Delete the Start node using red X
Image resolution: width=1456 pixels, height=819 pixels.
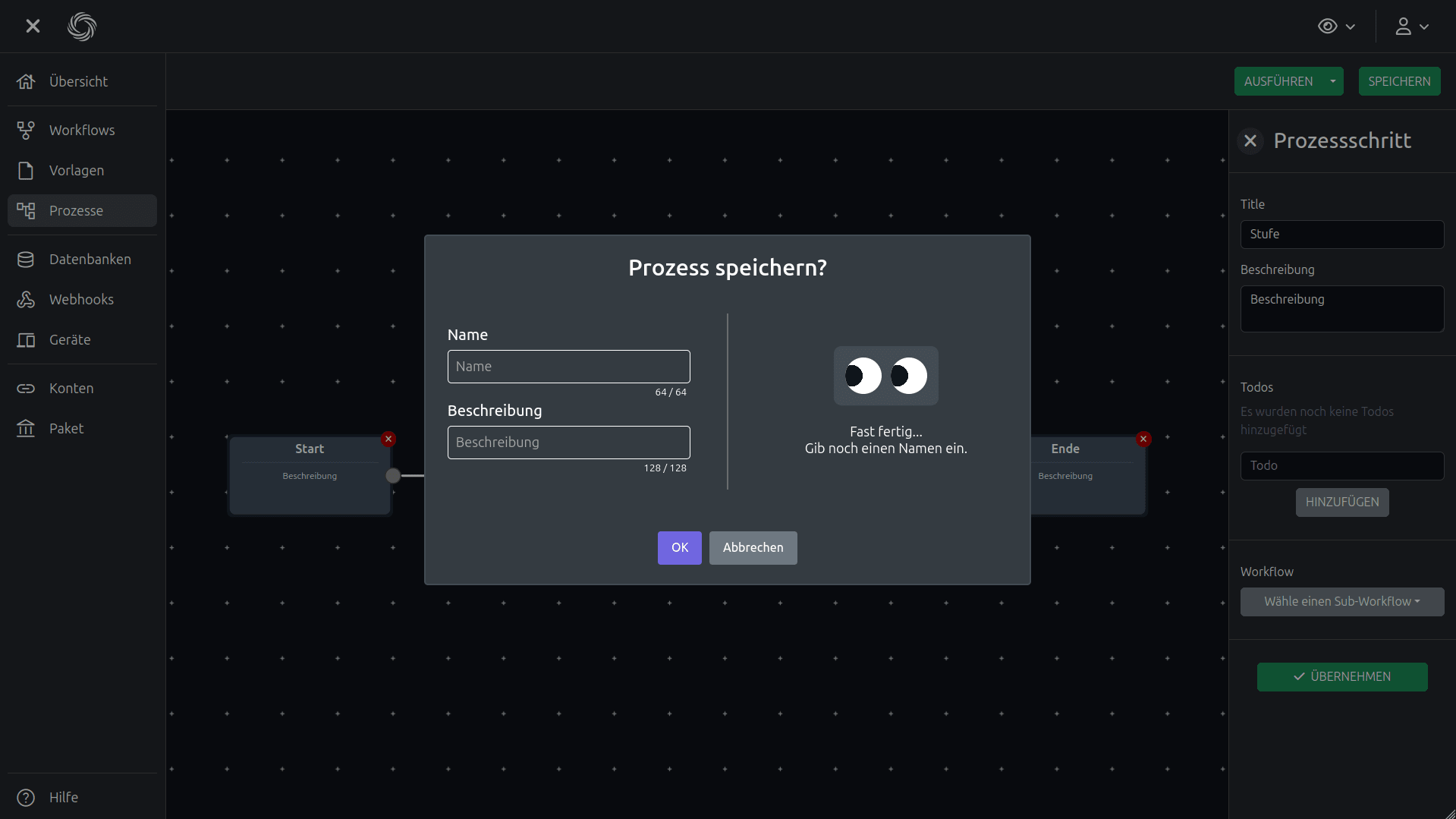[388, 439]
